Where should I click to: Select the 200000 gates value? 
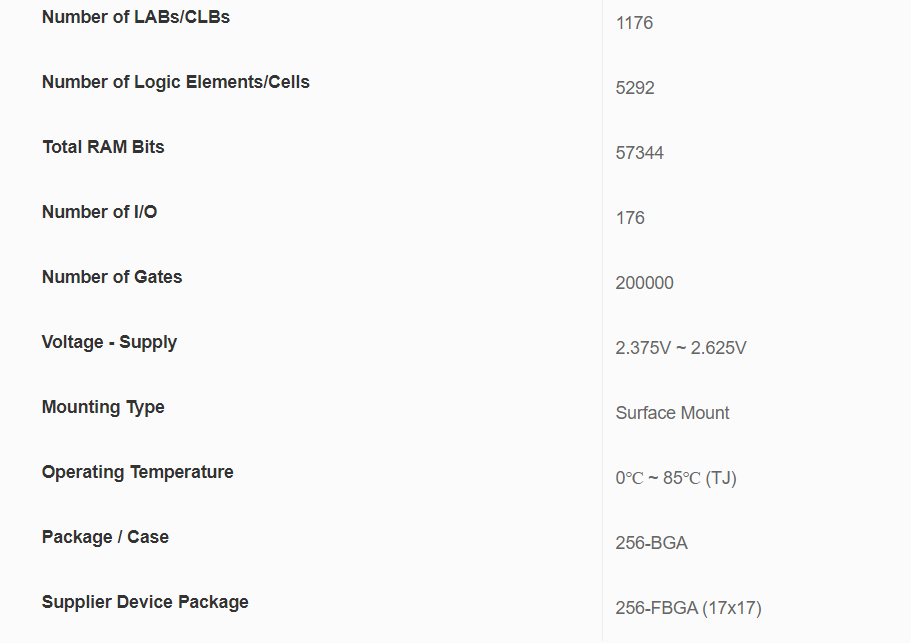(645, 283)
